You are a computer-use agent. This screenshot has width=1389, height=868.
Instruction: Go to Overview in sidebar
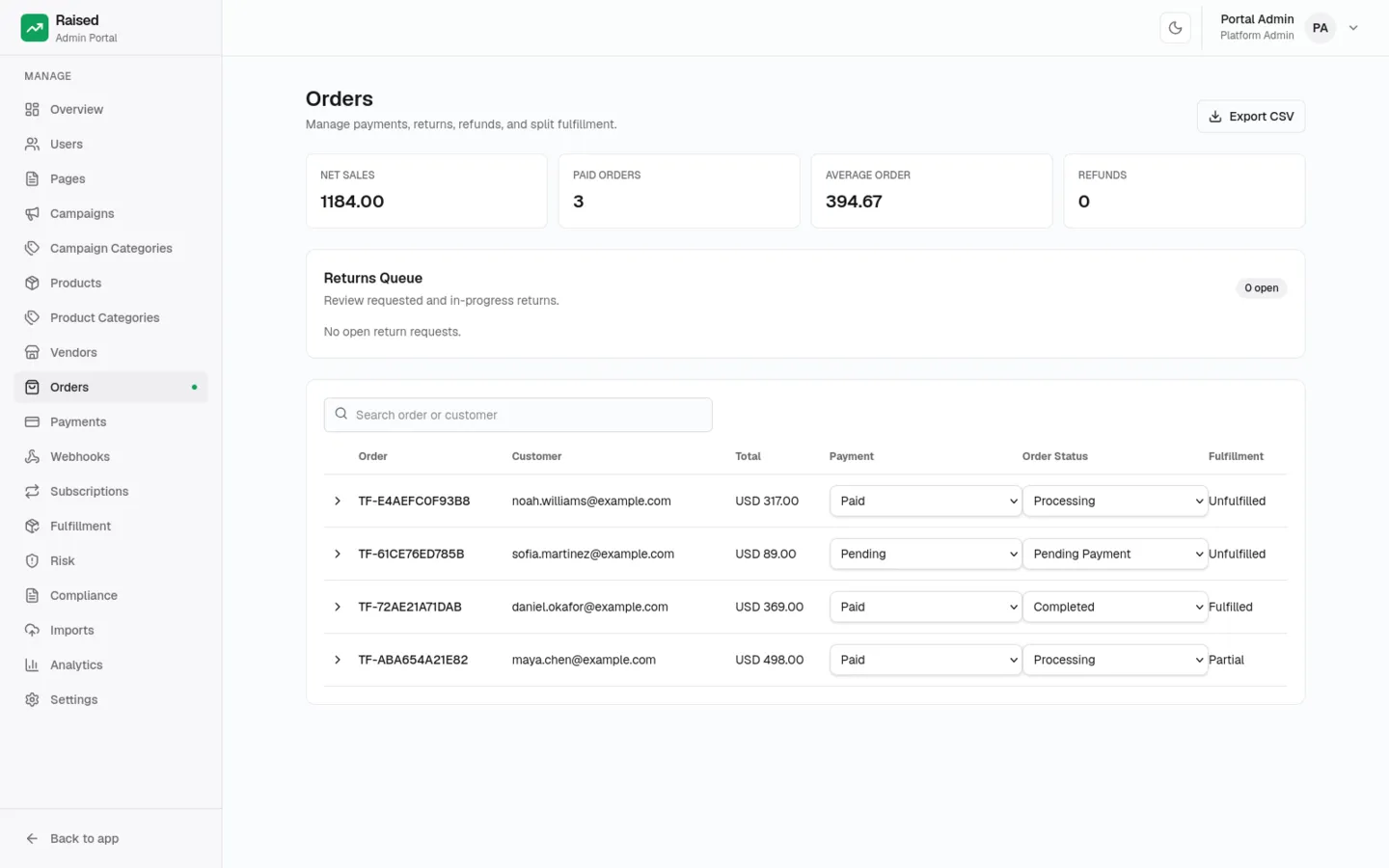pos(111,109)
